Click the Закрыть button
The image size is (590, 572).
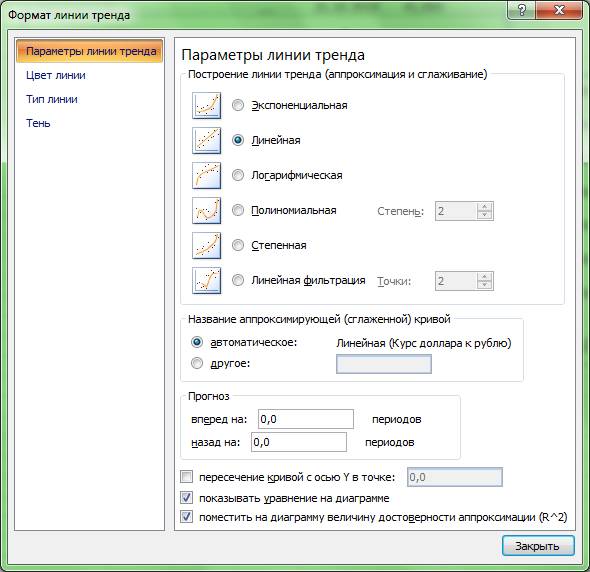(x=538, y=546)
